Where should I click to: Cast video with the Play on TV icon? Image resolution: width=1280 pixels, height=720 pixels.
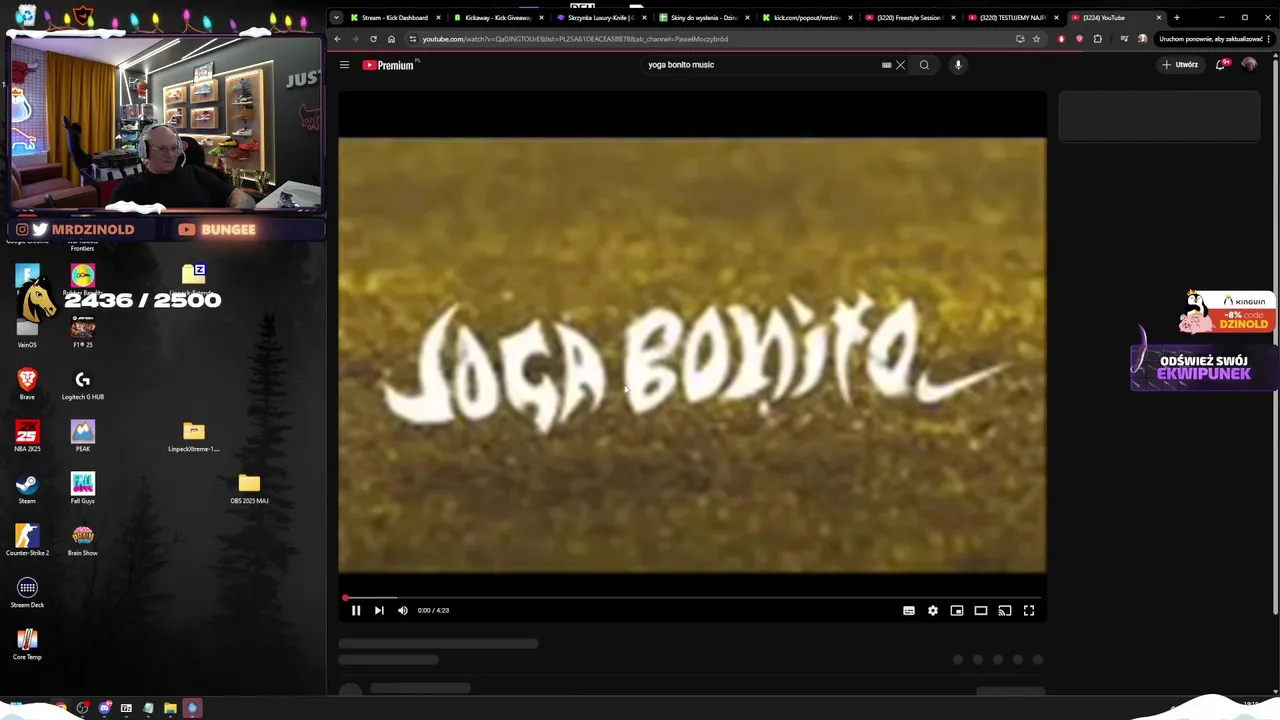pos(1005,610)
